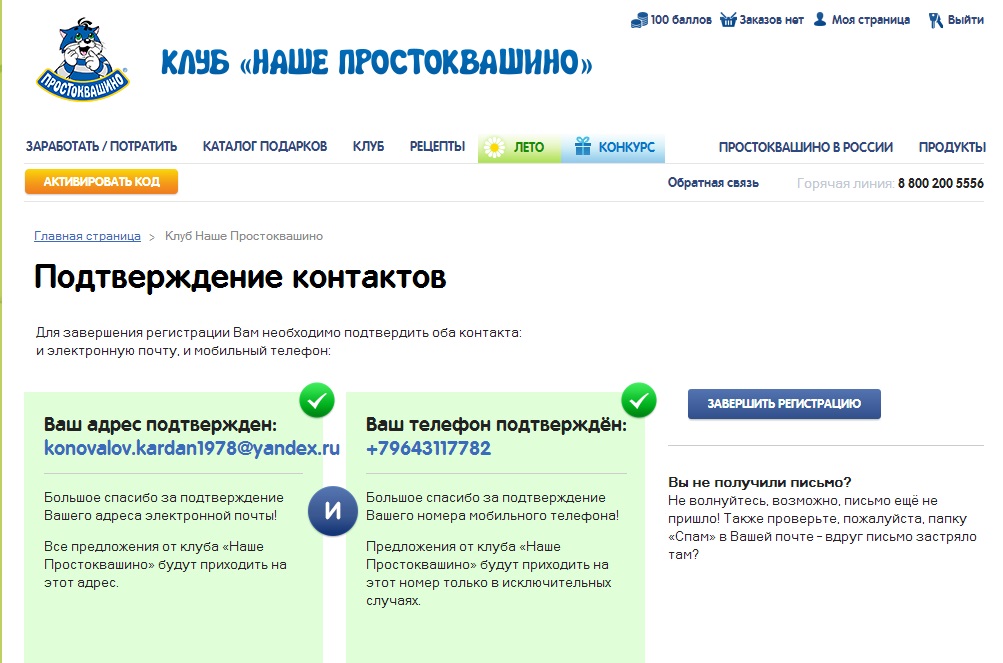This screenshot has height=663, width=1003.
Task: Click the gift box icon in КОНКУРС tab
Action: 583,147
